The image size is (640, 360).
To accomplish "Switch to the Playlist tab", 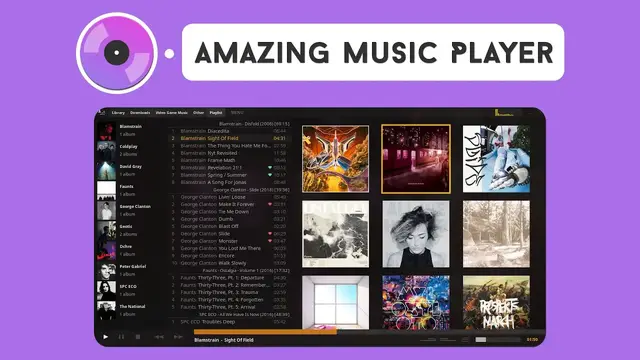I will tap(216, 113).
